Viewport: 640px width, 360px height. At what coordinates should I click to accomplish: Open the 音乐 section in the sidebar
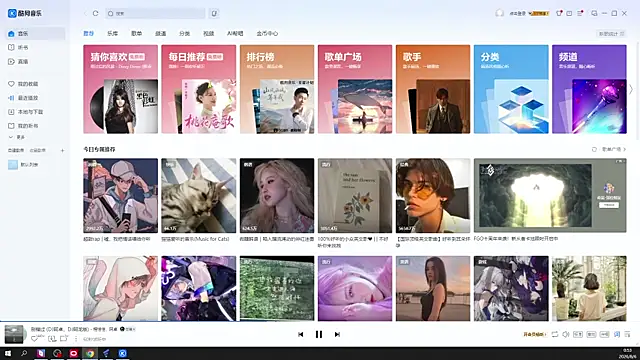[35, 33]
